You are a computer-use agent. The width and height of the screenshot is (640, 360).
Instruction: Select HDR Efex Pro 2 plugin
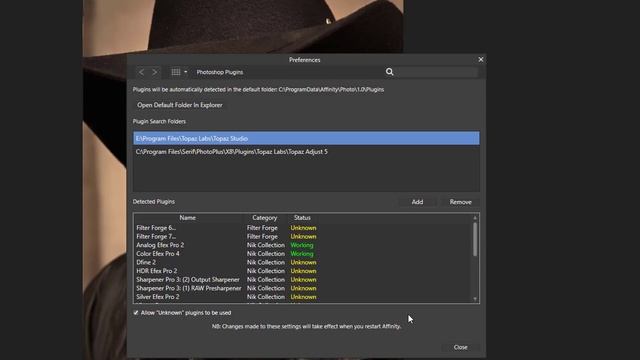[x=303, y=271]
